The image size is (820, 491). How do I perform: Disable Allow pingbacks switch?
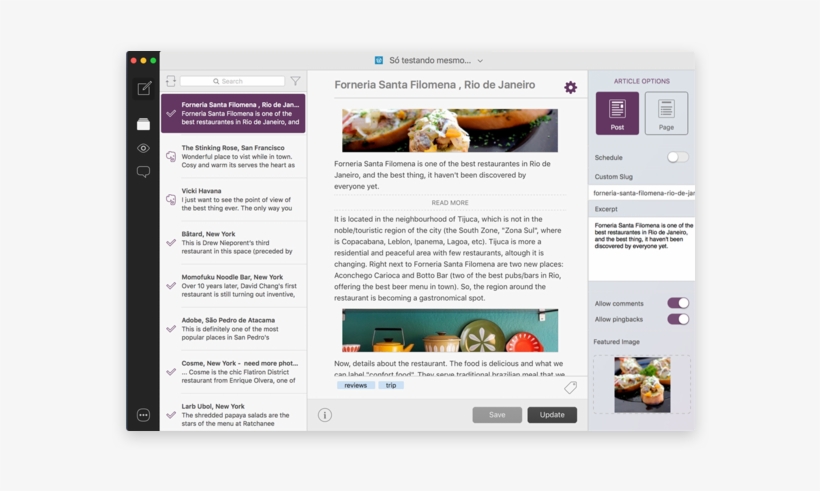click(x=678, y=319)
